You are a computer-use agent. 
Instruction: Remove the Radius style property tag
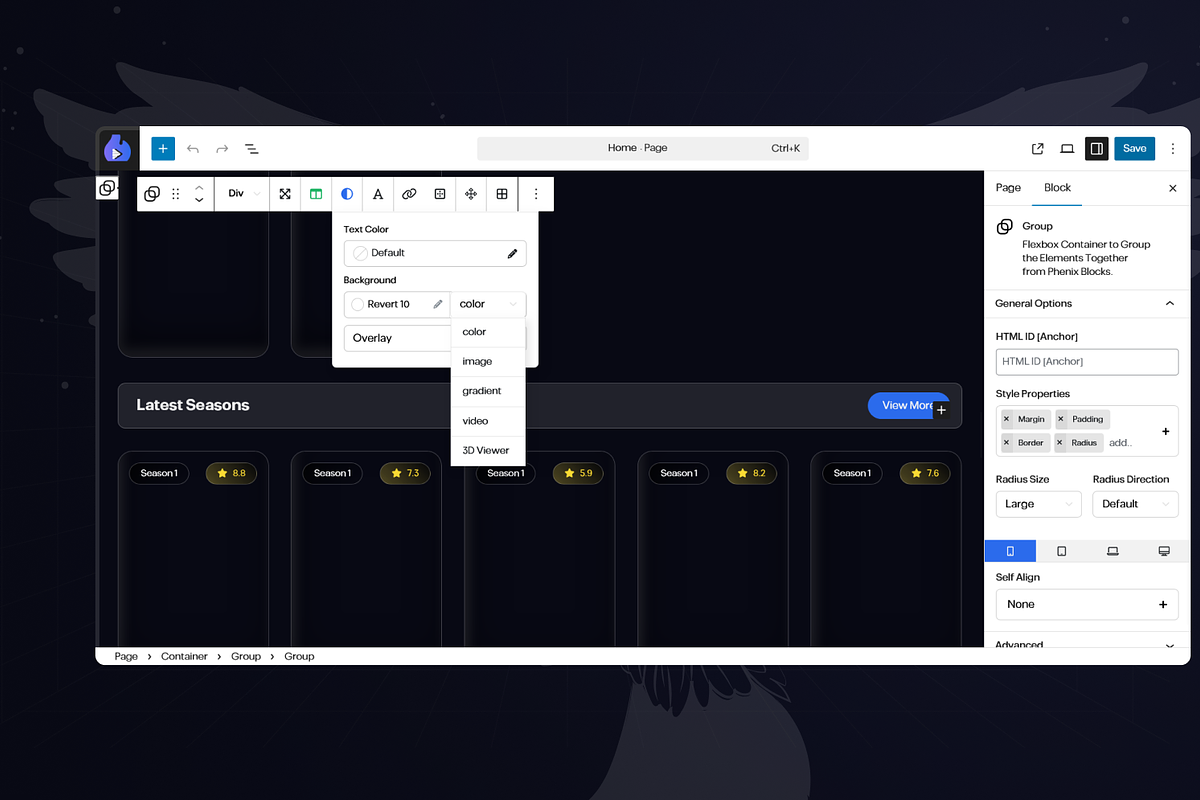coord(1061,442)
